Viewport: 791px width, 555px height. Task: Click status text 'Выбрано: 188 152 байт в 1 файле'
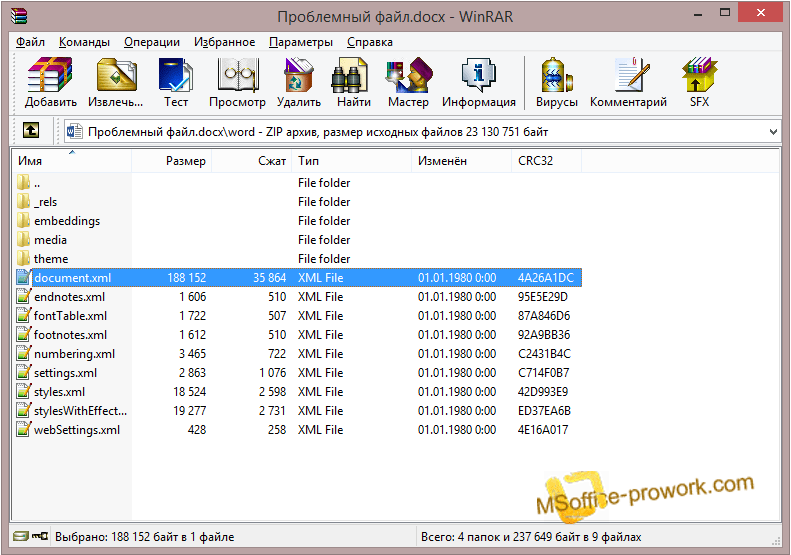pyautogui.click(x=144, y=537)
